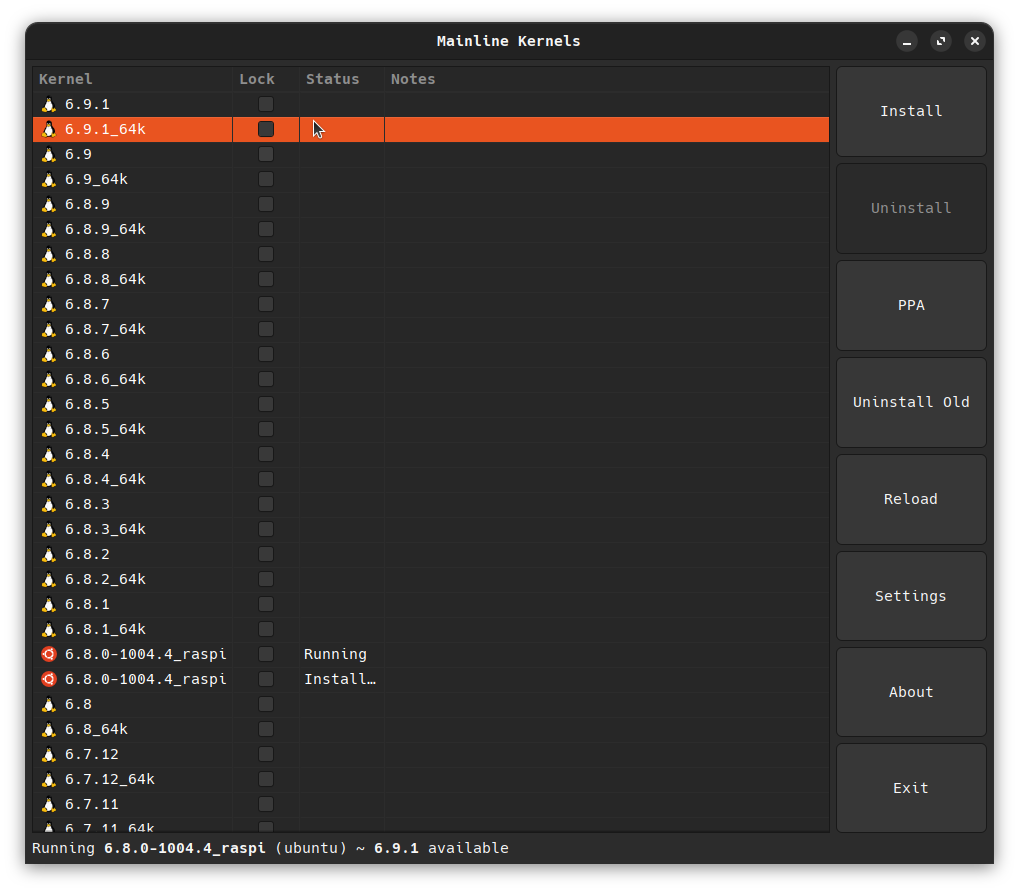Show the About dialog
This screenshot has height=892, width=1019.
pos(911,692)
